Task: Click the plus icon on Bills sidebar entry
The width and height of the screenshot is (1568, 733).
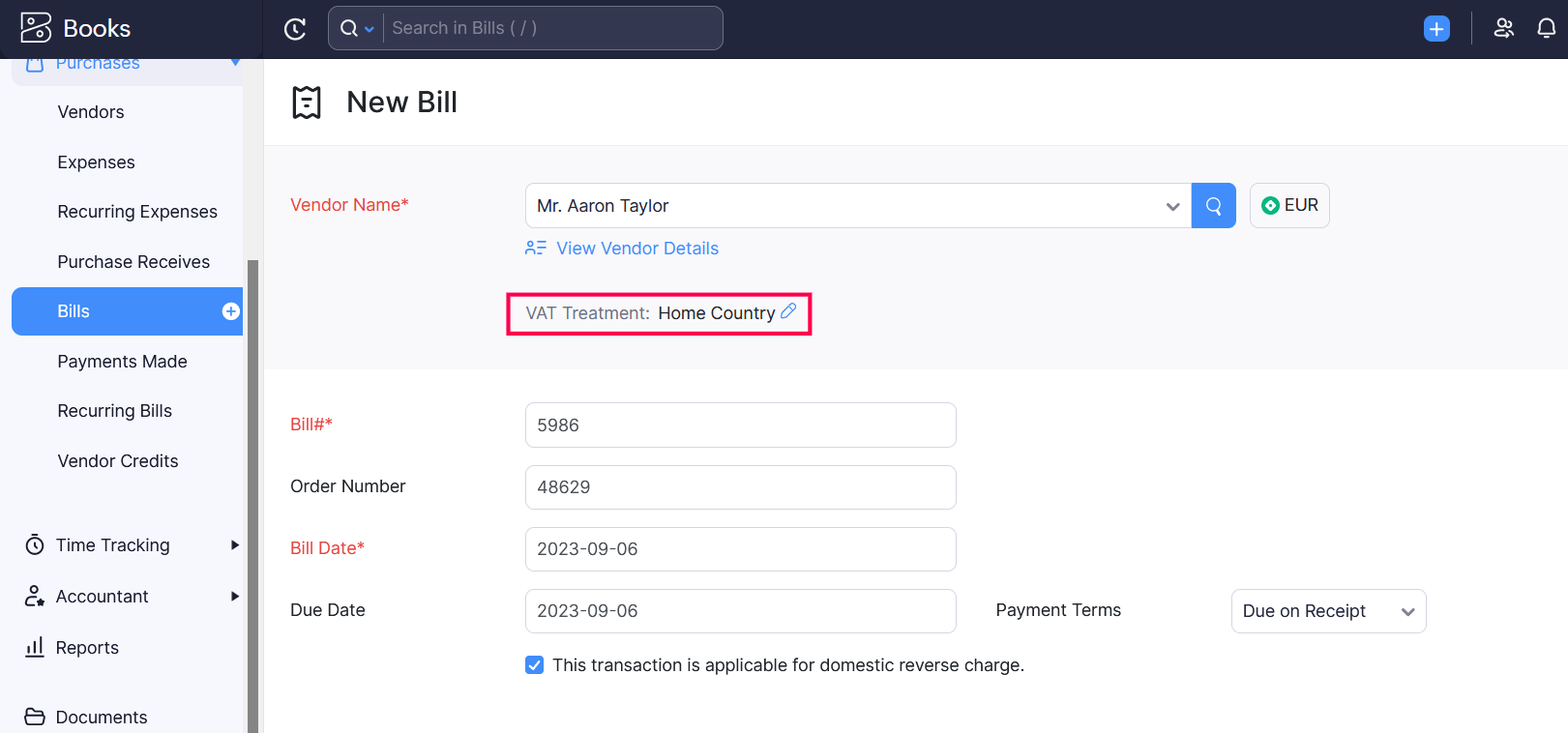Action: (x=230, y=310)
